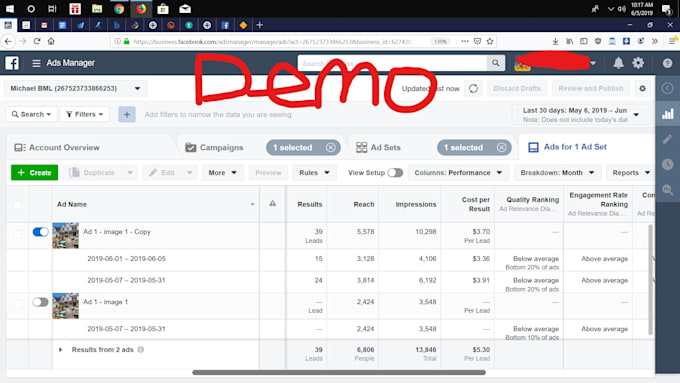Open the Rules dropdown
The width and height of the screenshot is (680, 383).
click(x=314, y=173)
